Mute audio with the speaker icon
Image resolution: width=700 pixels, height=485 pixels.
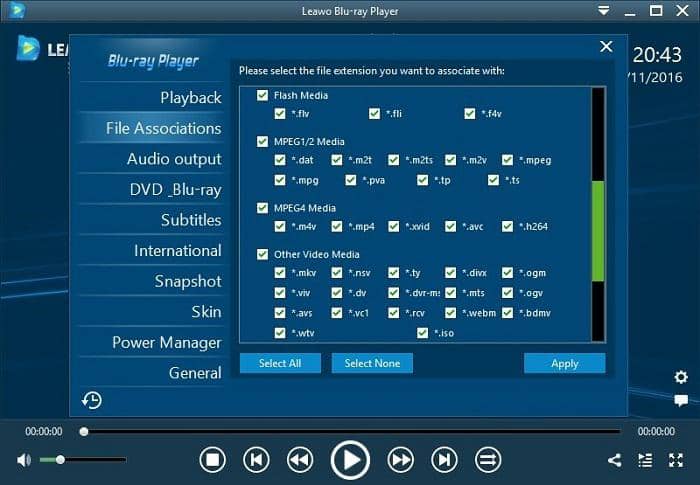tap(24, 460)
